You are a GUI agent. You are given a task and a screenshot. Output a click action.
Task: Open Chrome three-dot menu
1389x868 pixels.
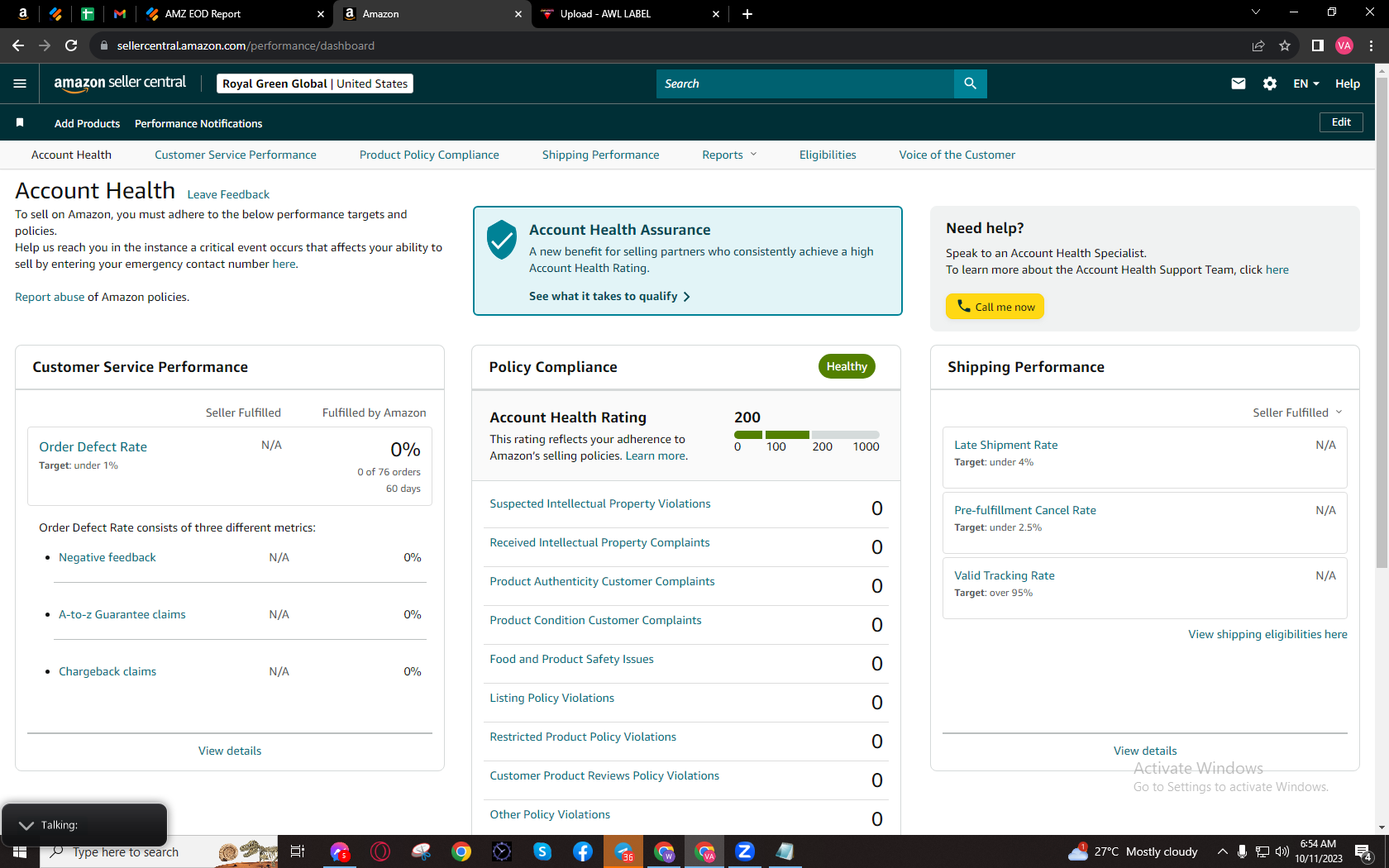pos(1371,45)
